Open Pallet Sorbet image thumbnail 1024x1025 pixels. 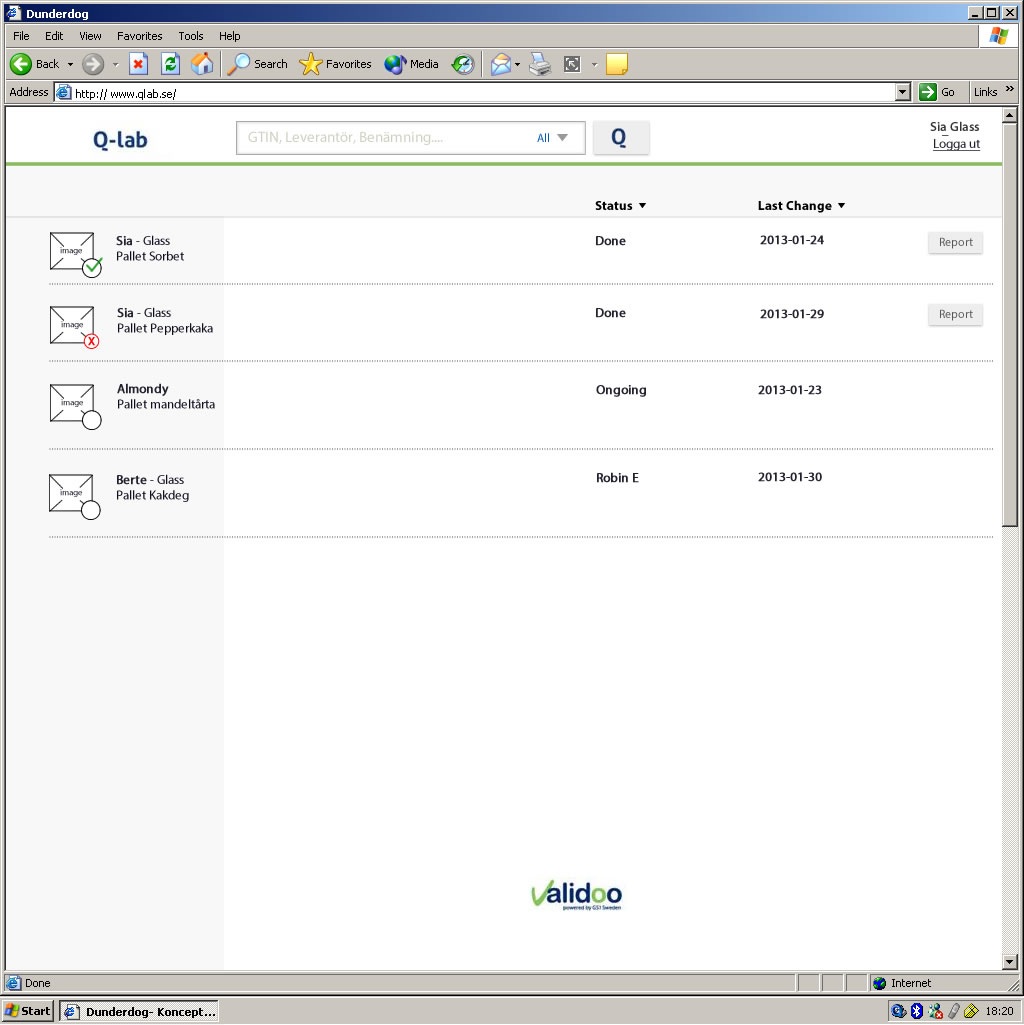[x=73, y=252]
